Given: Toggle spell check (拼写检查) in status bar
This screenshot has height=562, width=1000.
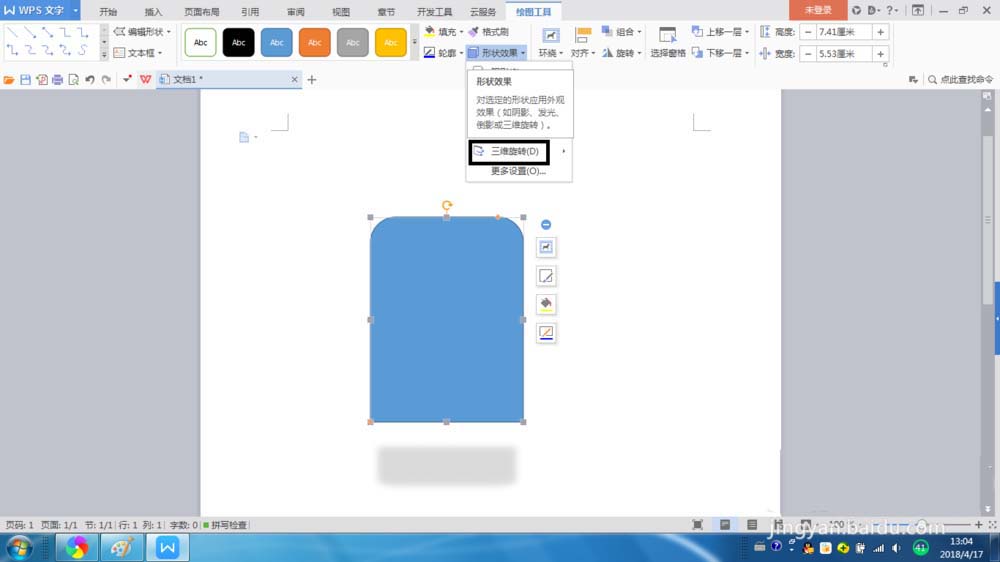Looking at the screenshot, I should [224, 525].
